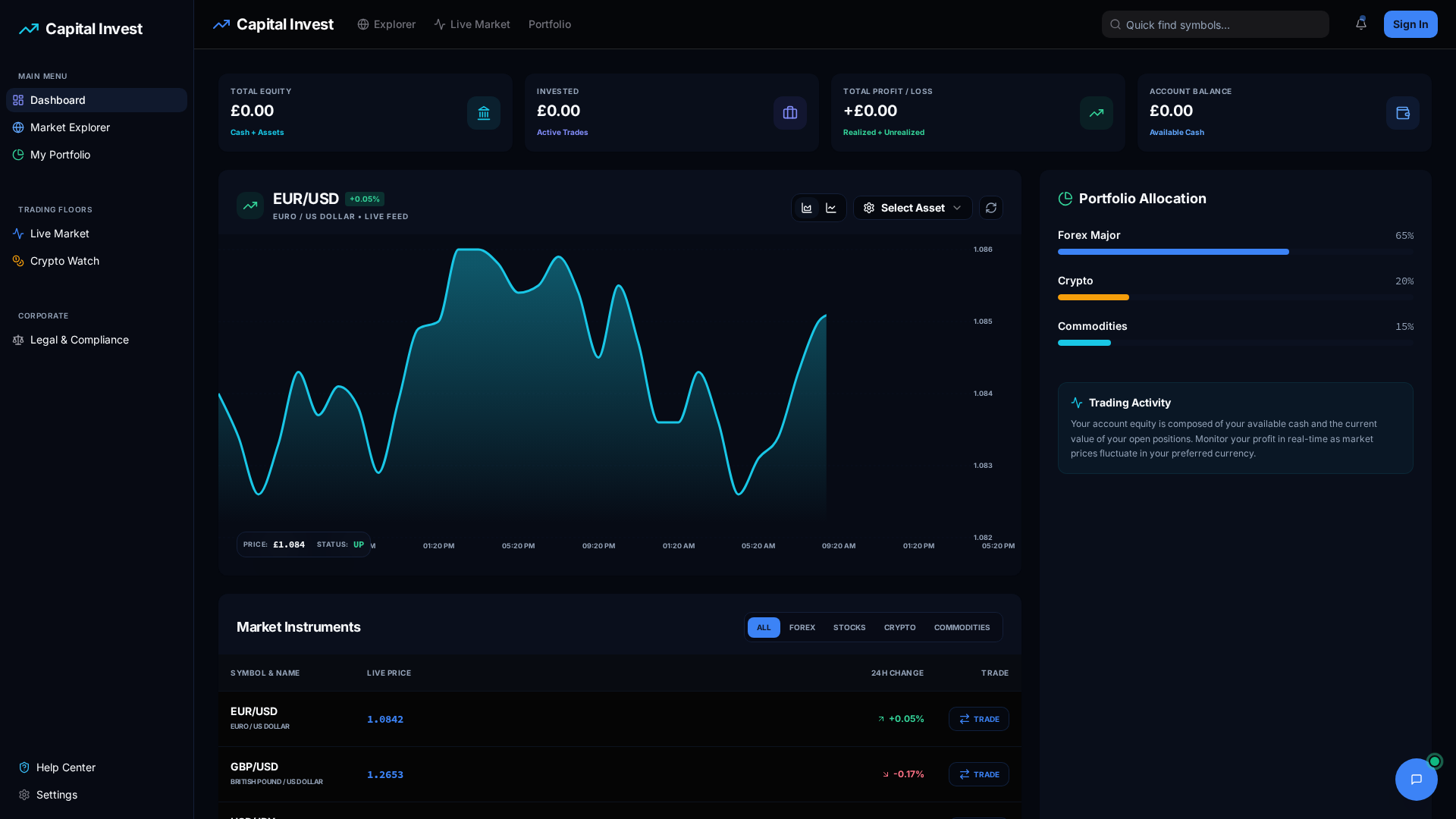Expand the Market Explorer section
This screenshot has width=1456, height=819.
click(x=70, y=127)
